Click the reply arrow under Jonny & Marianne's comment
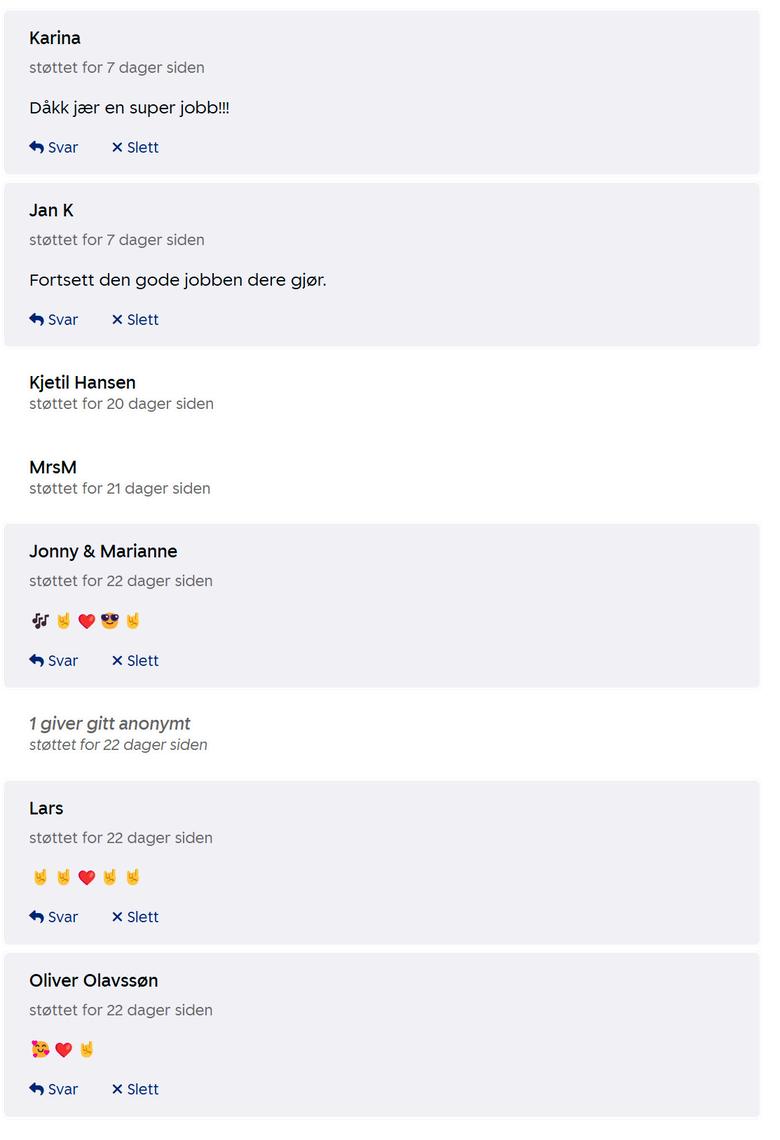The height and width of the screenshot is (1140, 780). click(37, 661)
